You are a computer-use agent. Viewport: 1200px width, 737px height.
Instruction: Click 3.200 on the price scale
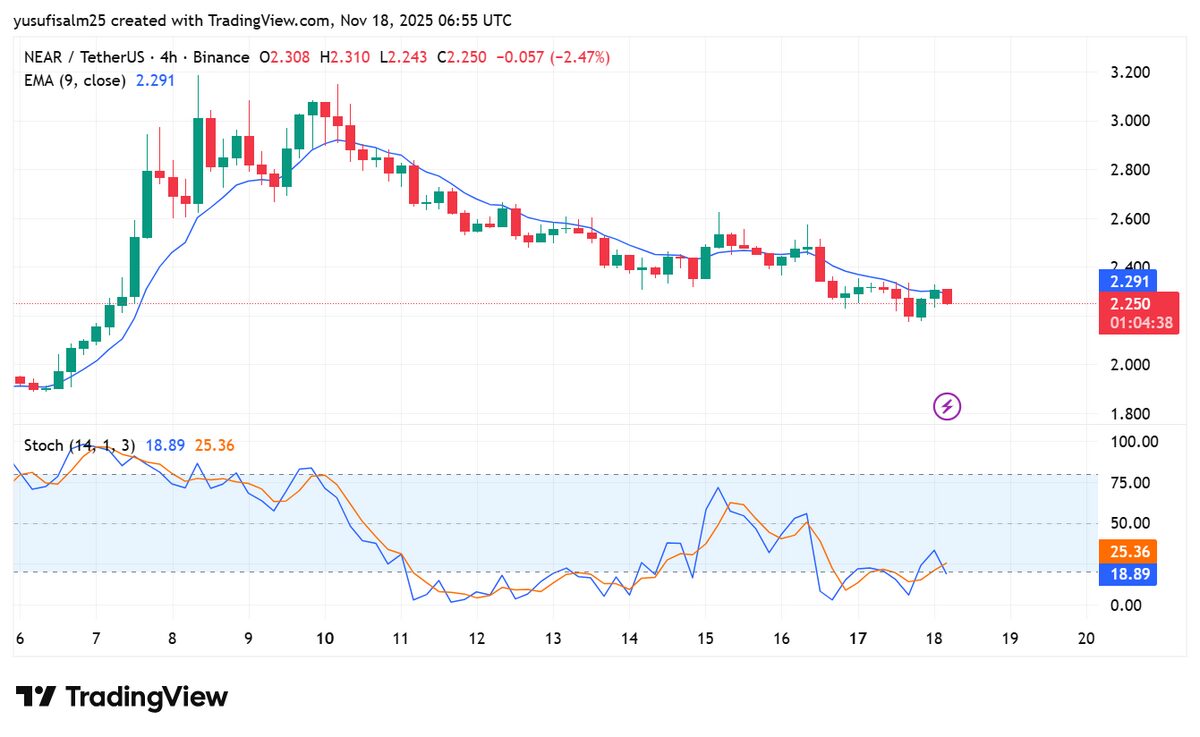(1130, 71)
